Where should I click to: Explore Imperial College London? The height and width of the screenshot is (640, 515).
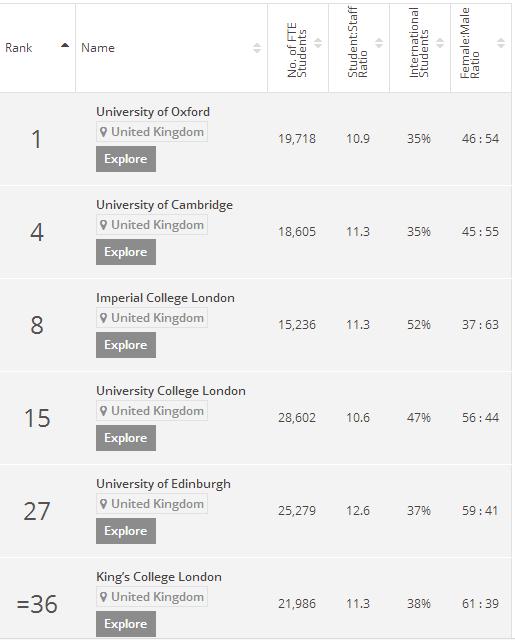[x=126, y=345]
